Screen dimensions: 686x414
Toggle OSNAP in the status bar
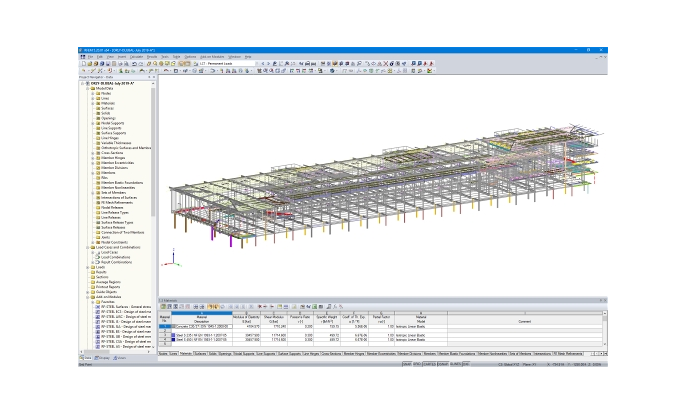(443, 364)
